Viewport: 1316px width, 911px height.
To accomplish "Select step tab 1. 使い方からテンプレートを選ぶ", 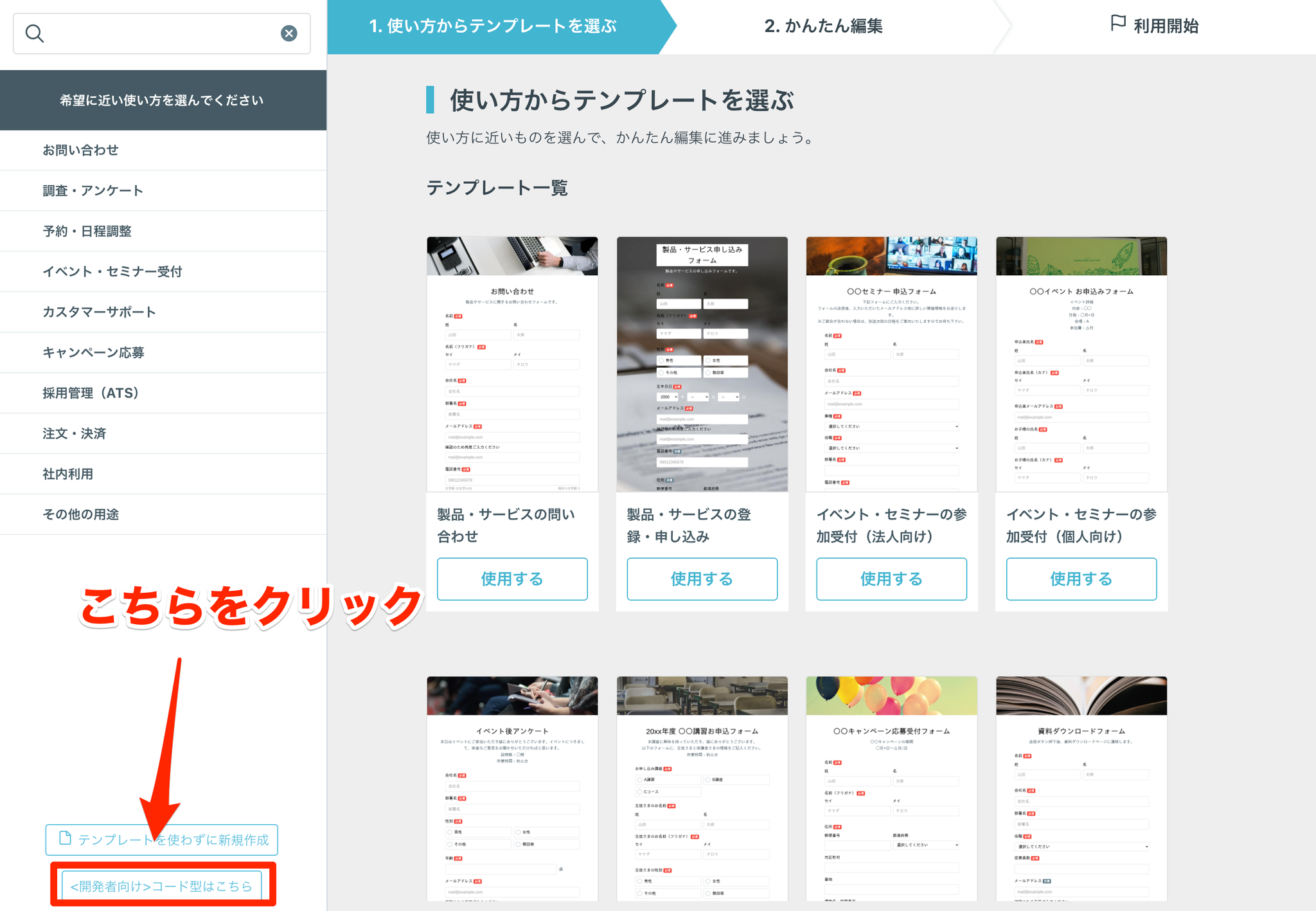I will pos(493,26).
